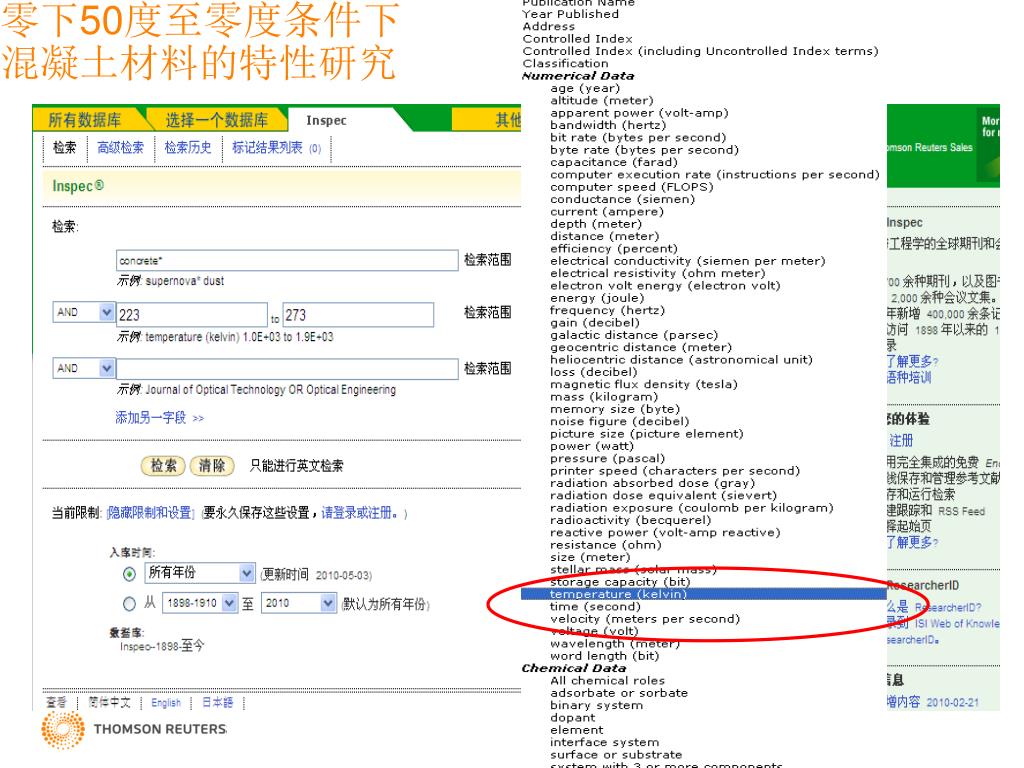The width and height of the screenshot is (1024, 768).
Task: Select voltage (volt) option
Action: pos(594,632)
